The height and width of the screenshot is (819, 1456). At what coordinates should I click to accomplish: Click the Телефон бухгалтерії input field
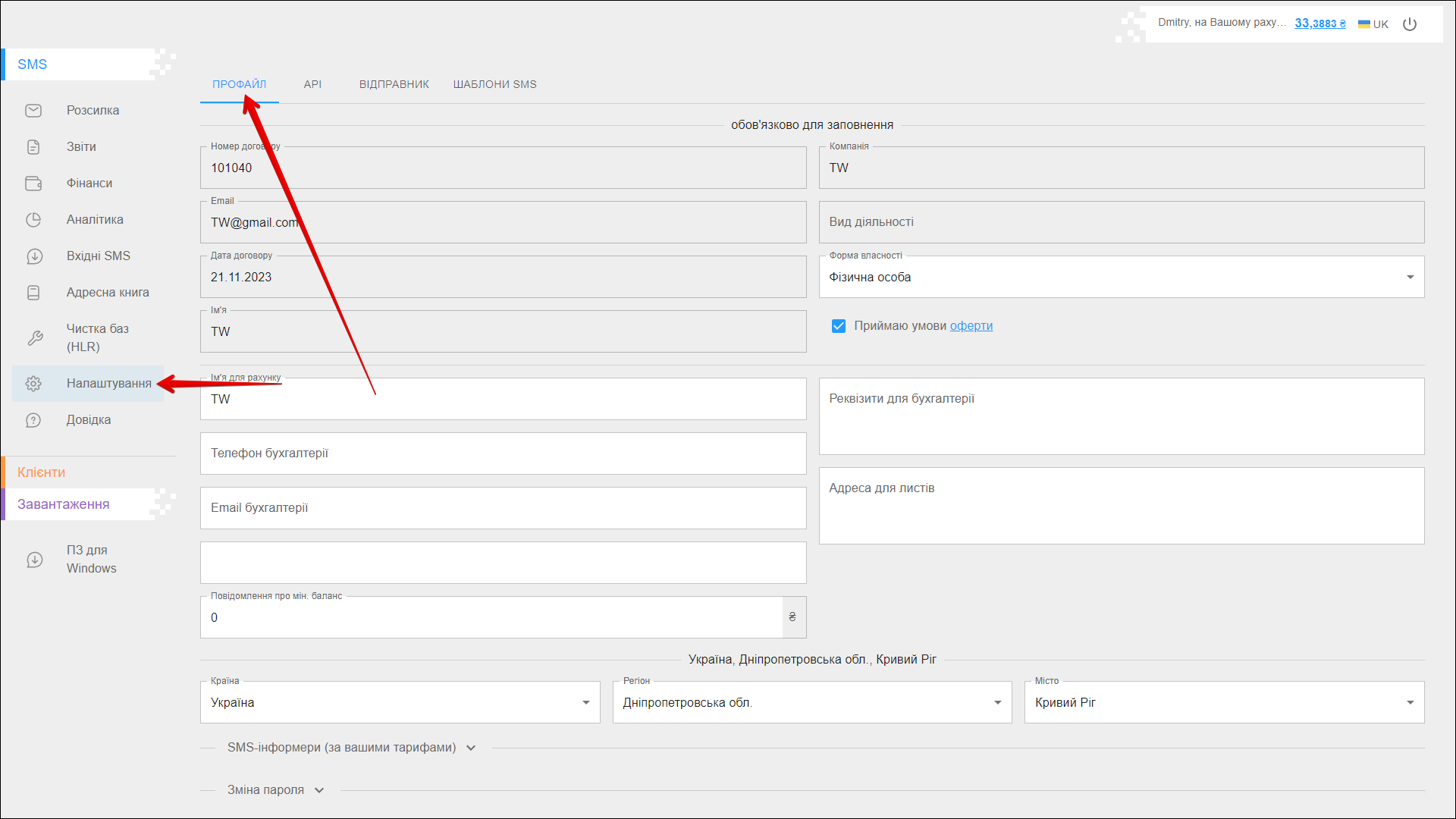503,453
